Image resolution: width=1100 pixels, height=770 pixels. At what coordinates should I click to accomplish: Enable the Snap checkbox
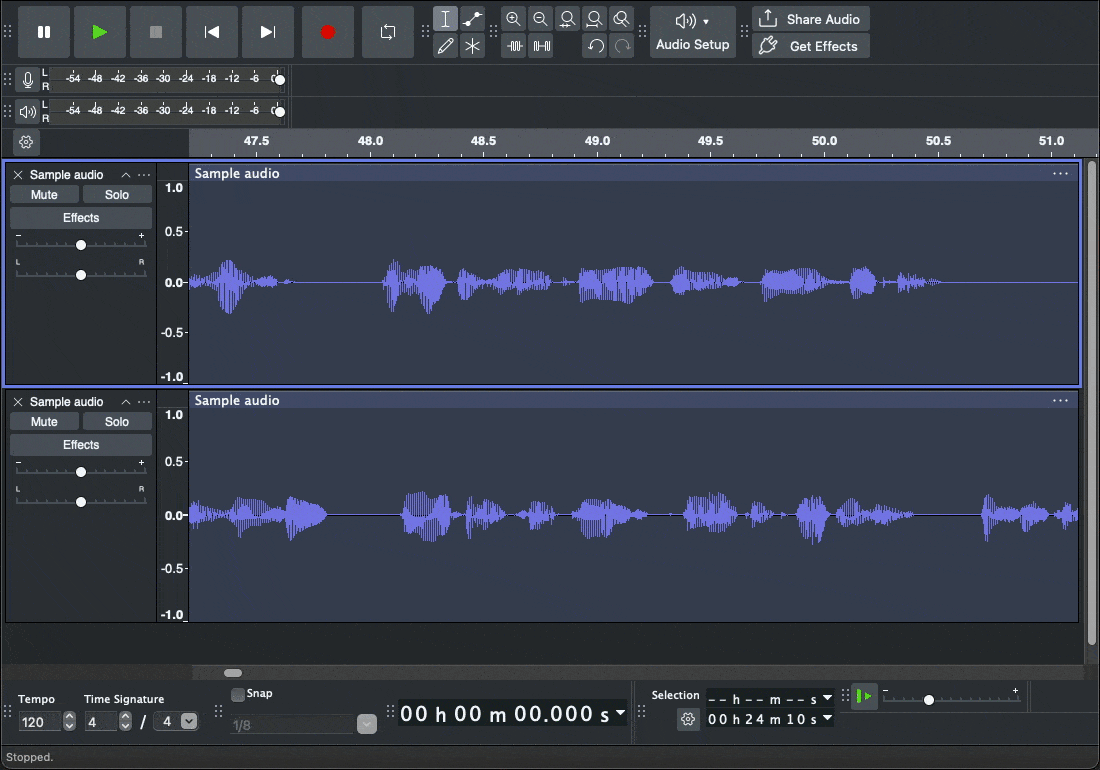pos(238,694)
